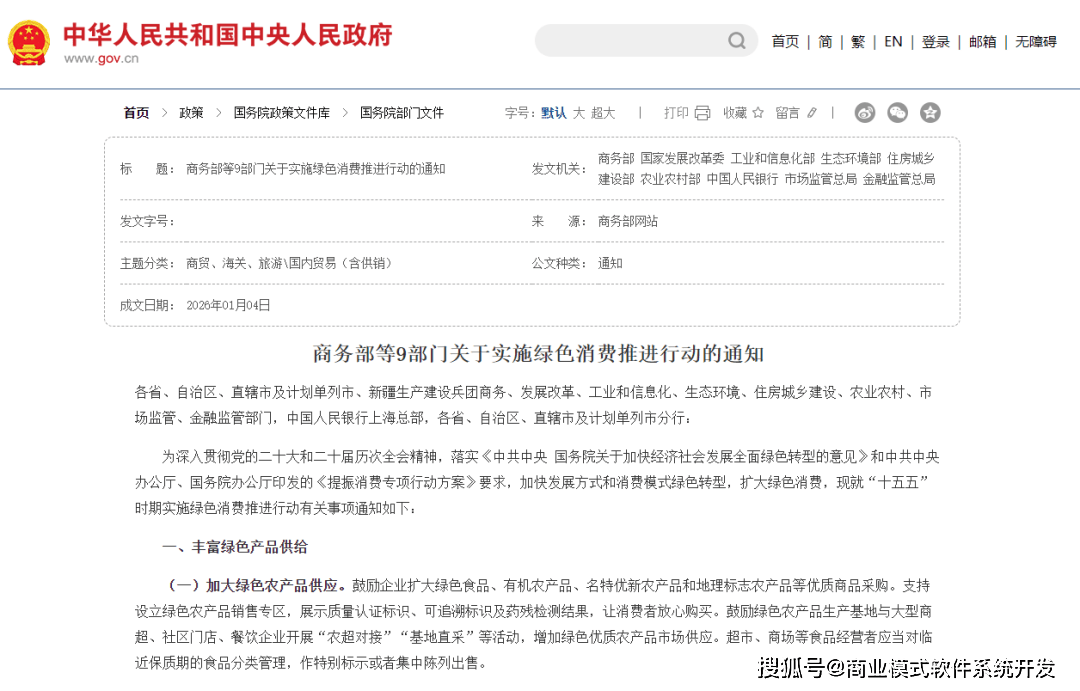Image resolution: width=1080 pixels, height=691 pixels.
Task: Click the search magnifier icon
Action: click(736, 41)
